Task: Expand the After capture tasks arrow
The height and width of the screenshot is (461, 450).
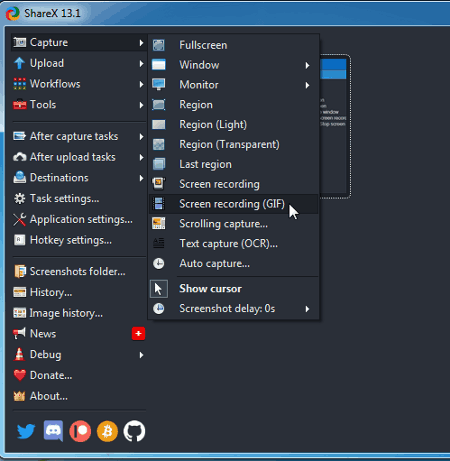Action: [141, 137]
